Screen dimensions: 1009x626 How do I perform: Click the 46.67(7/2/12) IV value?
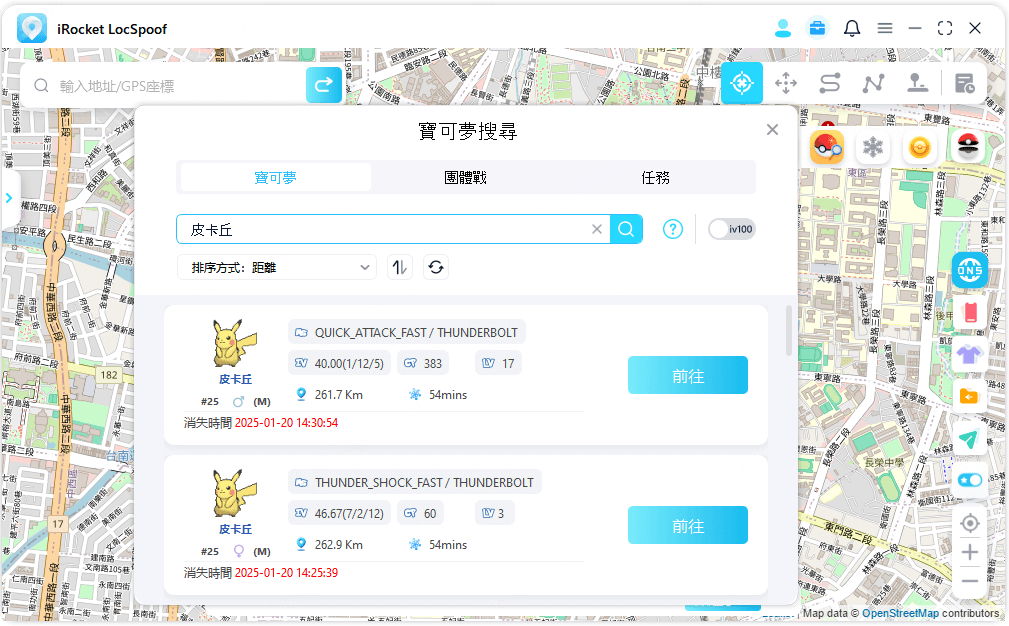[339, 513]
